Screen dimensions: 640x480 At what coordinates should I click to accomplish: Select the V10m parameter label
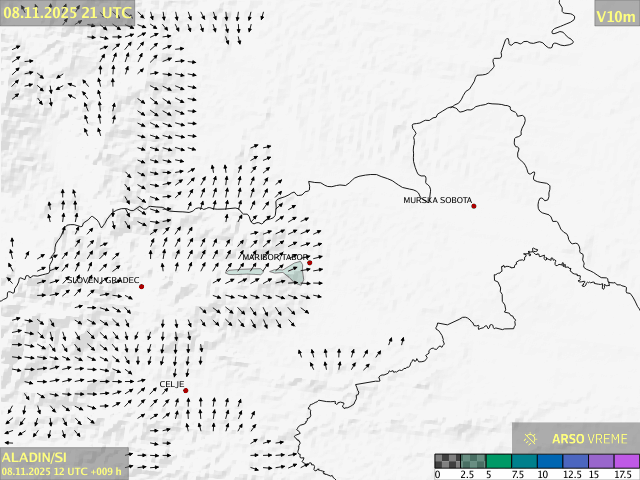615,16
